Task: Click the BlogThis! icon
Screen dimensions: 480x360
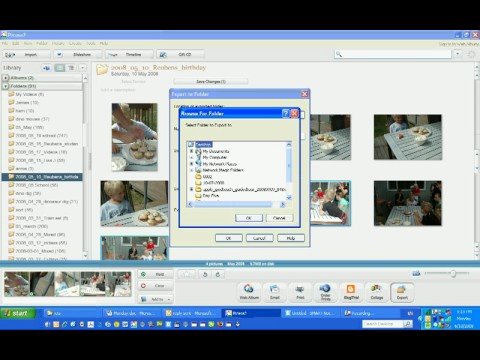Action: click(351, 292)
